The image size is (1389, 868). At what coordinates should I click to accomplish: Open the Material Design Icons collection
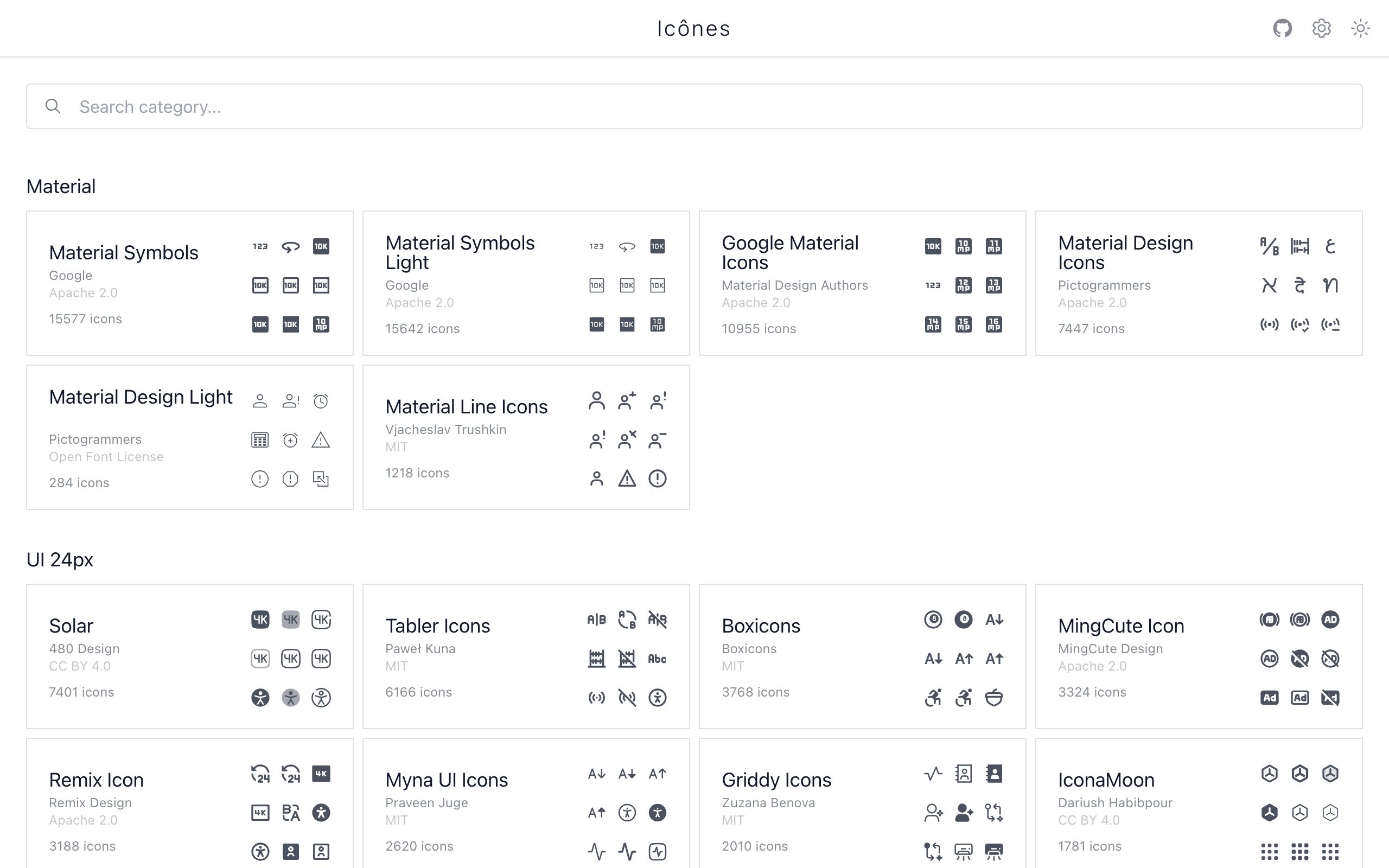click(1199, 283)
